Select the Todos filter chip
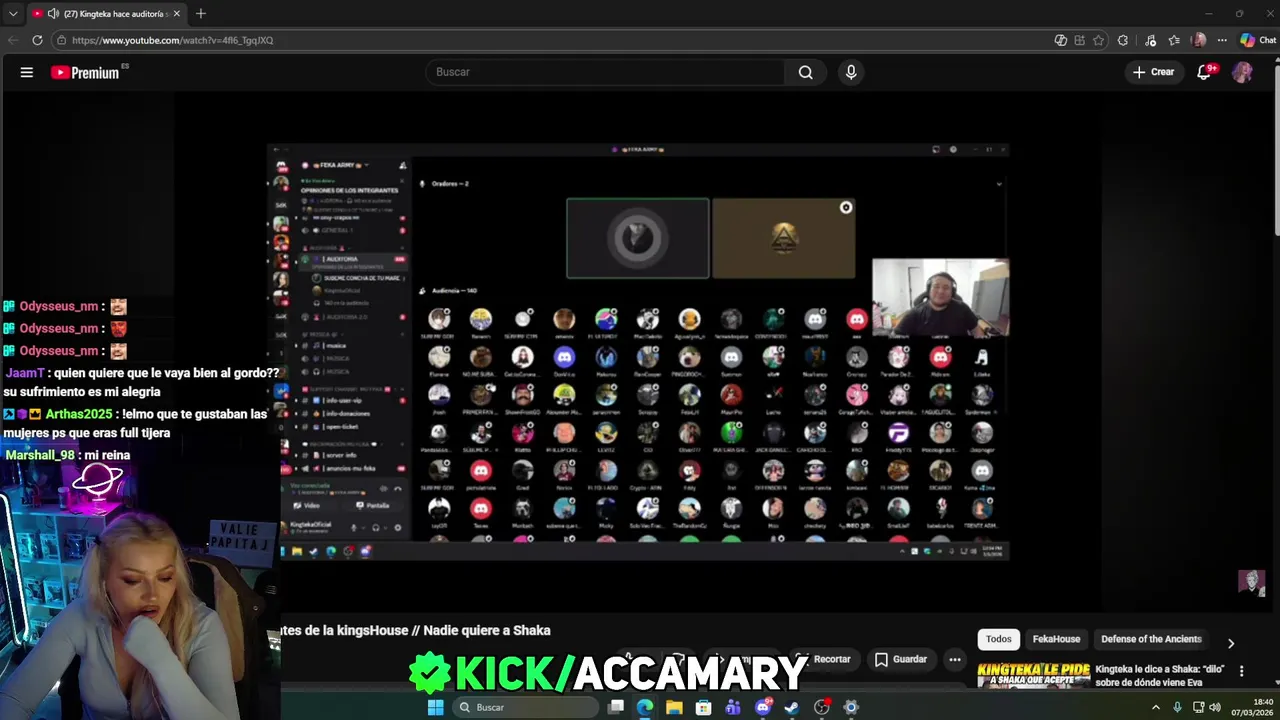Image resolution: width=1280 pixels, height=720 pixels. (x=998, y=639)
